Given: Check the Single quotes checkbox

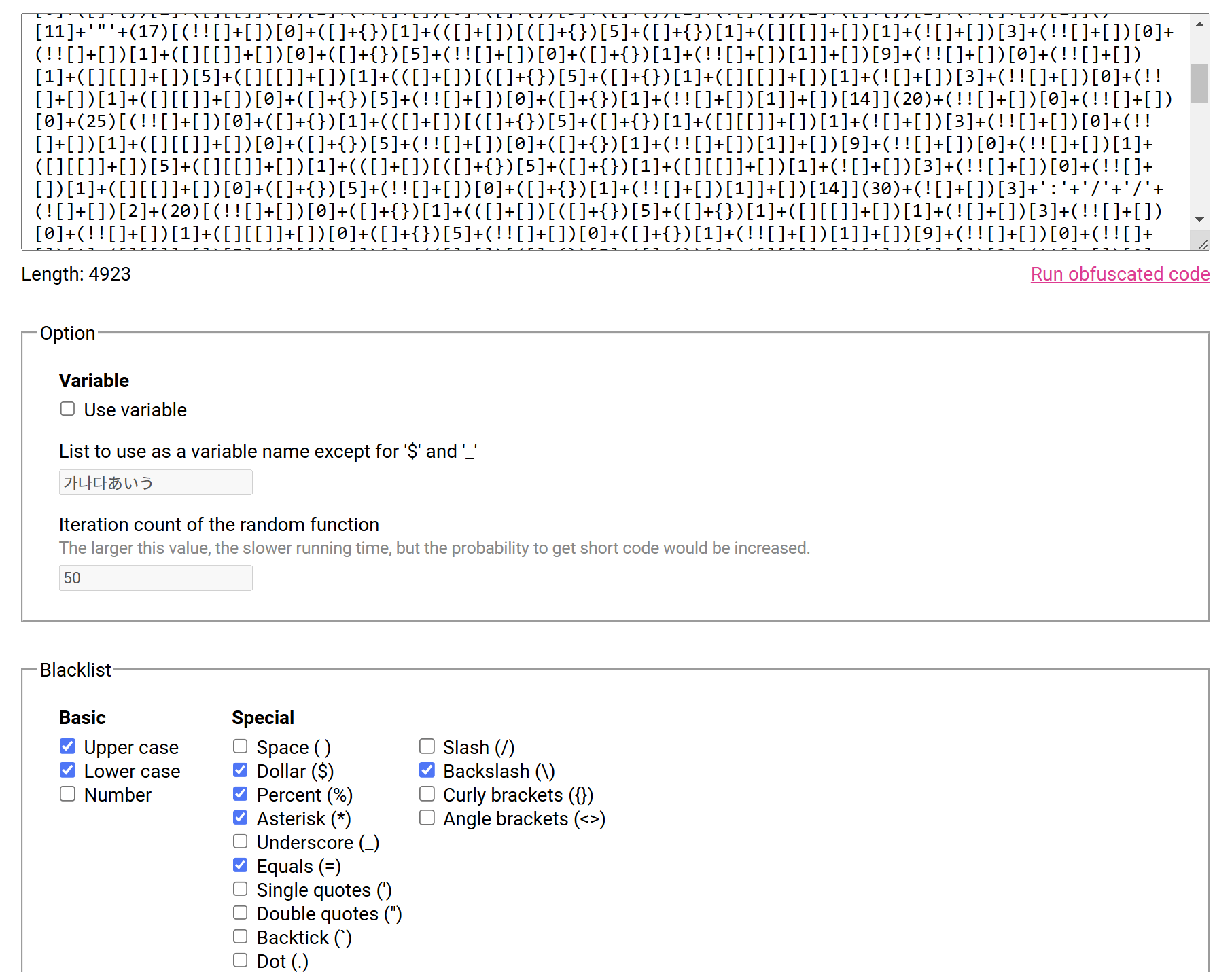Looking at the screenshot, I should [x=240, y=888].
